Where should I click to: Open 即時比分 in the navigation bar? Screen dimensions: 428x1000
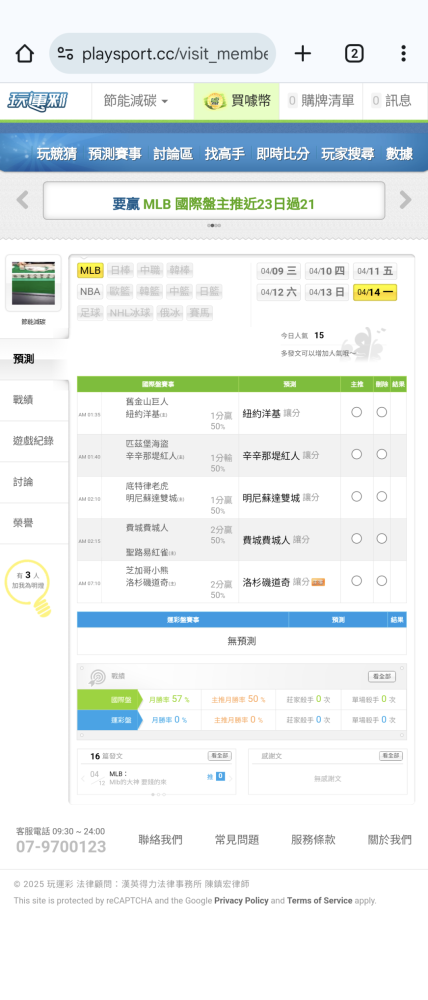coord(283,154)
